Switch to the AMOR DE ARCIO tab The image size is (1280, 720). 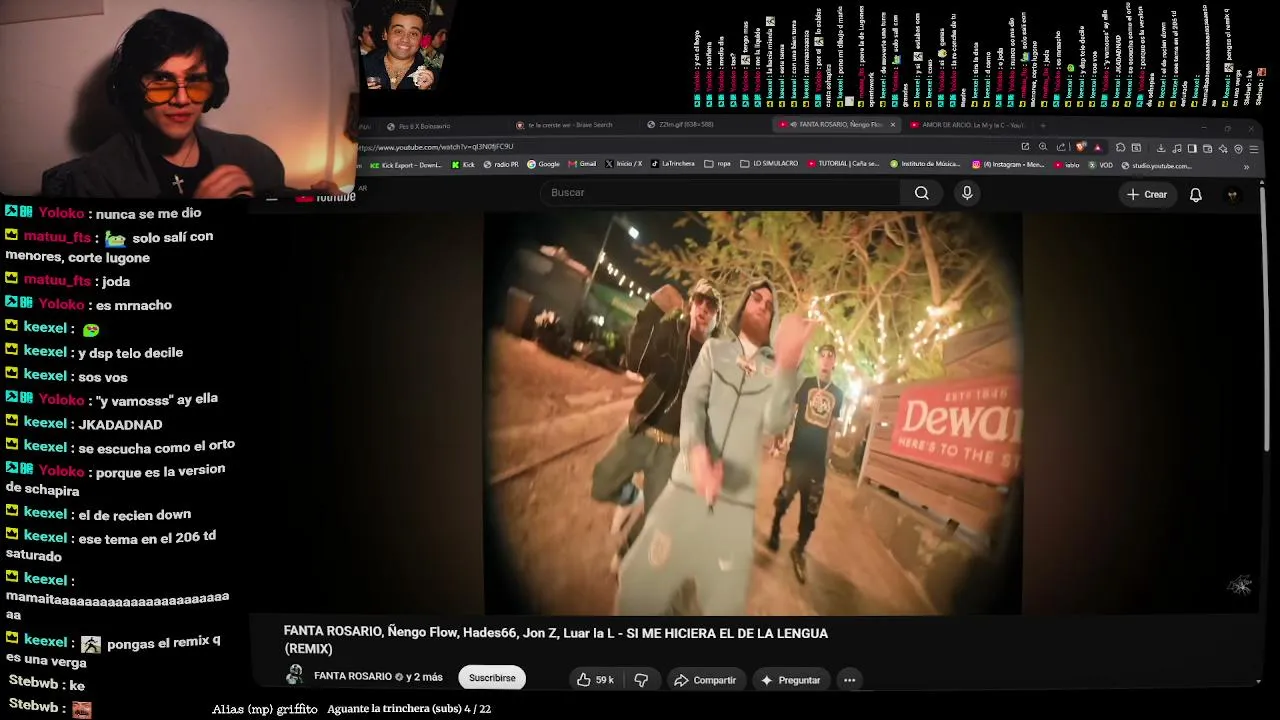(966, 125)
